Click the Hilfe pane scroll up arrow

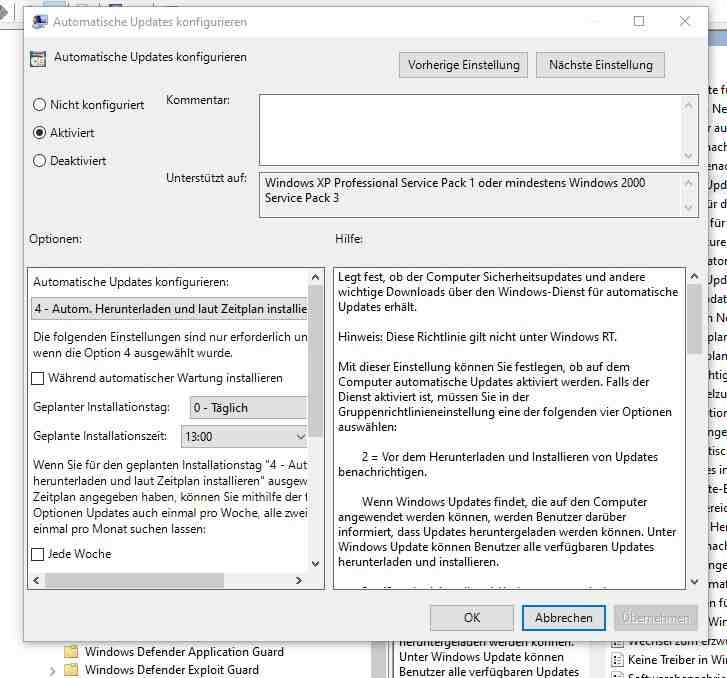pyautogui.click(x=694, y=276)
